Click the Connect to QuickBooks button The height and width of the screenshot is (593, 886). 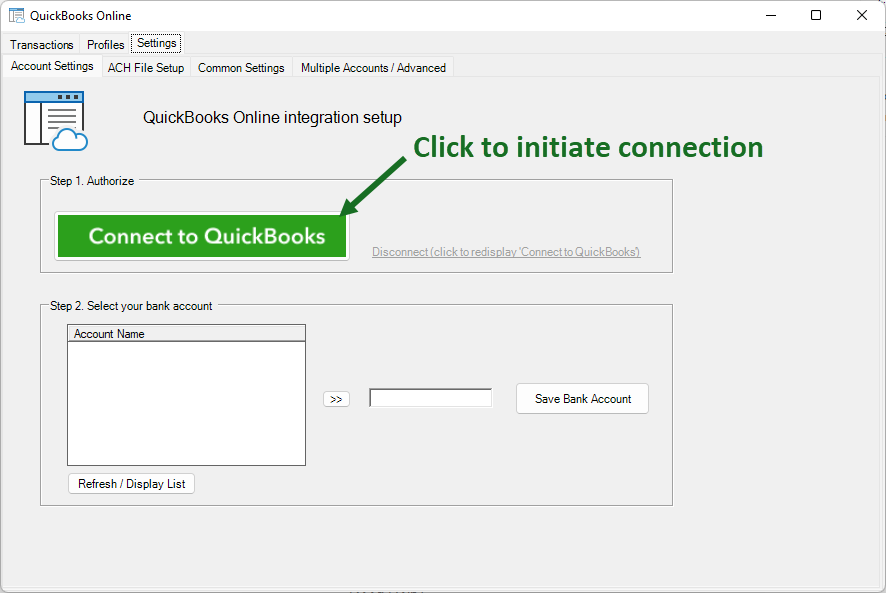click(202, 236)
